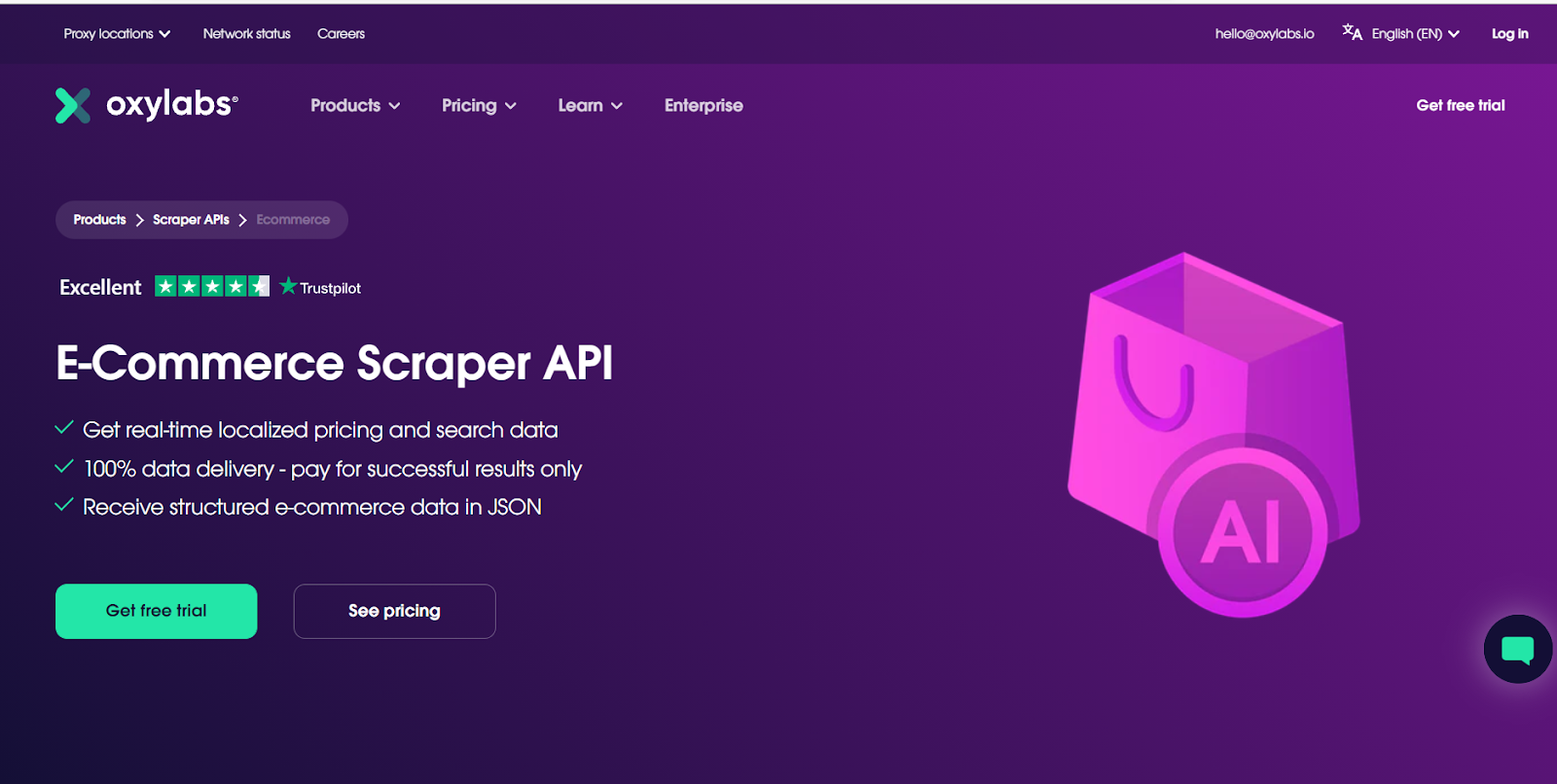1557x784 pixels.
Task: Click the green Get free trial button
Action: pyautogui.click(x=157, y=611)
